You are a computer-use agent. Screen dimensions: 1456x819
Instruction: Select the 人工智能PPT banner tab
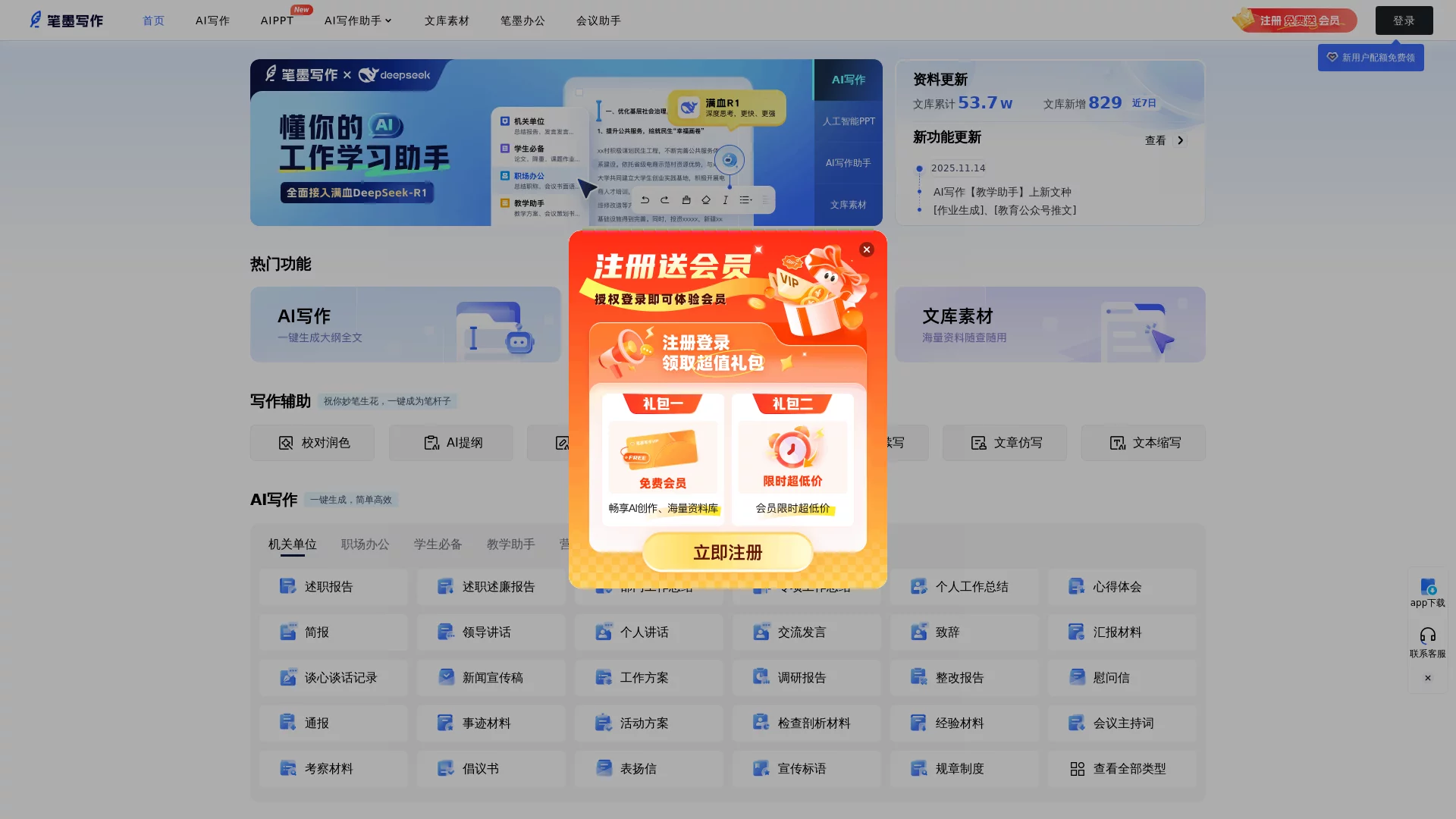coord(848,121)
